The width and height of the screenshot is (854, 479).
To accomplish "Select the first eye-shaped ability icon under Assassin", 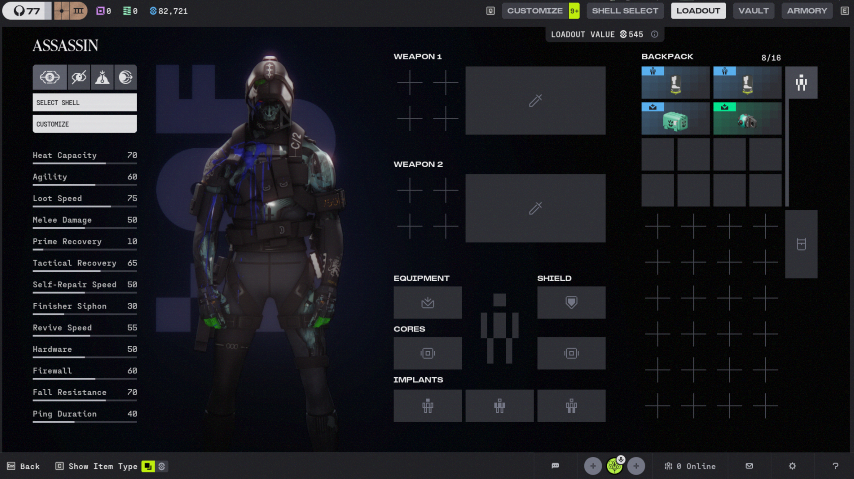I will coord(49,77).
